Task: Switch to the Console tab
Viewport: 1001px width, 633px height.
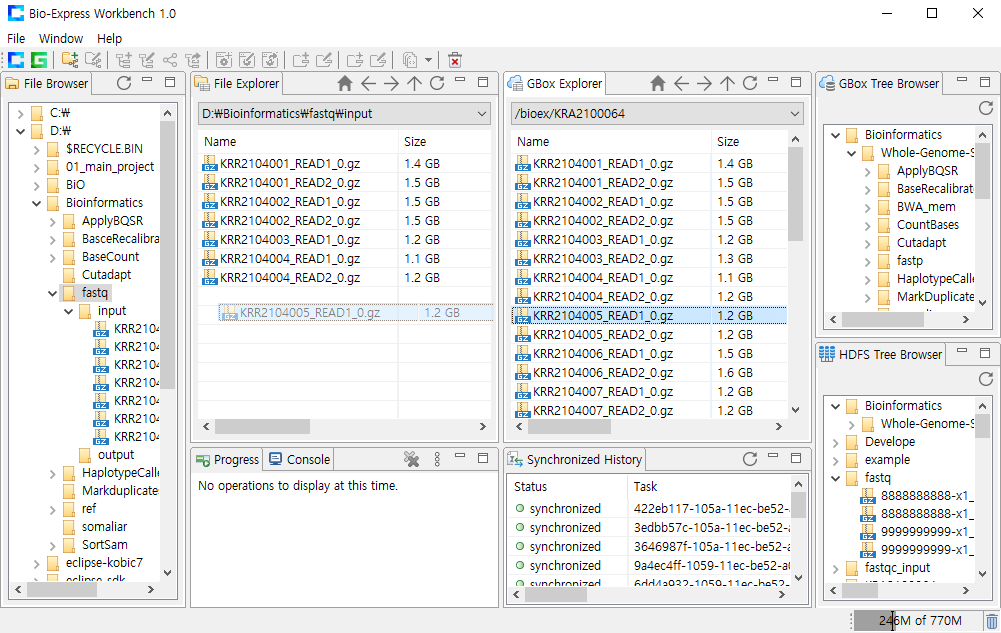Action: pyautogui.click(x=299, y=459)
